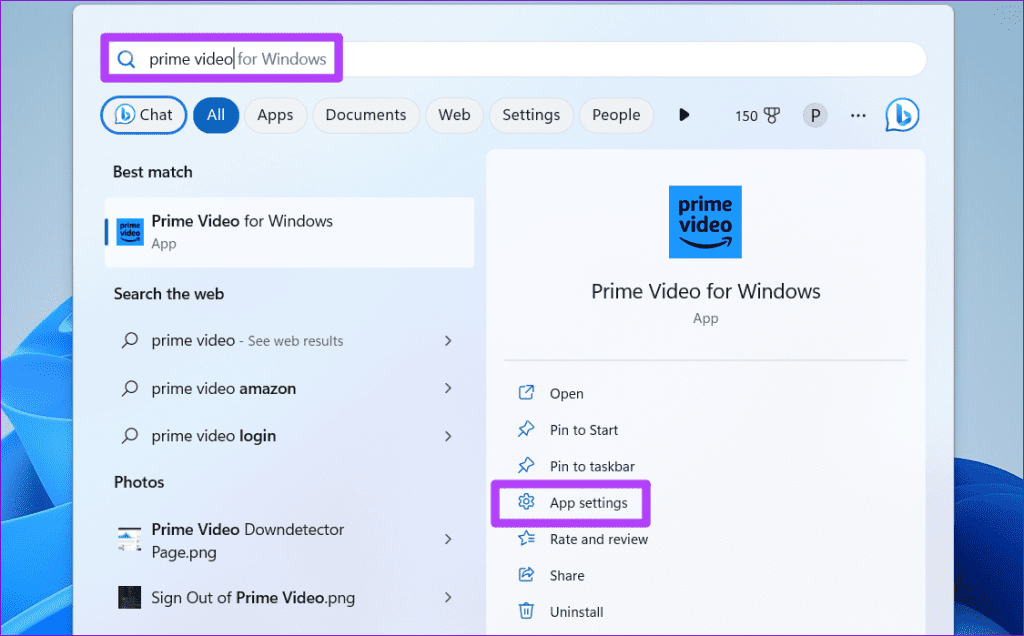
Task: Open See web results via its chevron
Action: point(447,340)
